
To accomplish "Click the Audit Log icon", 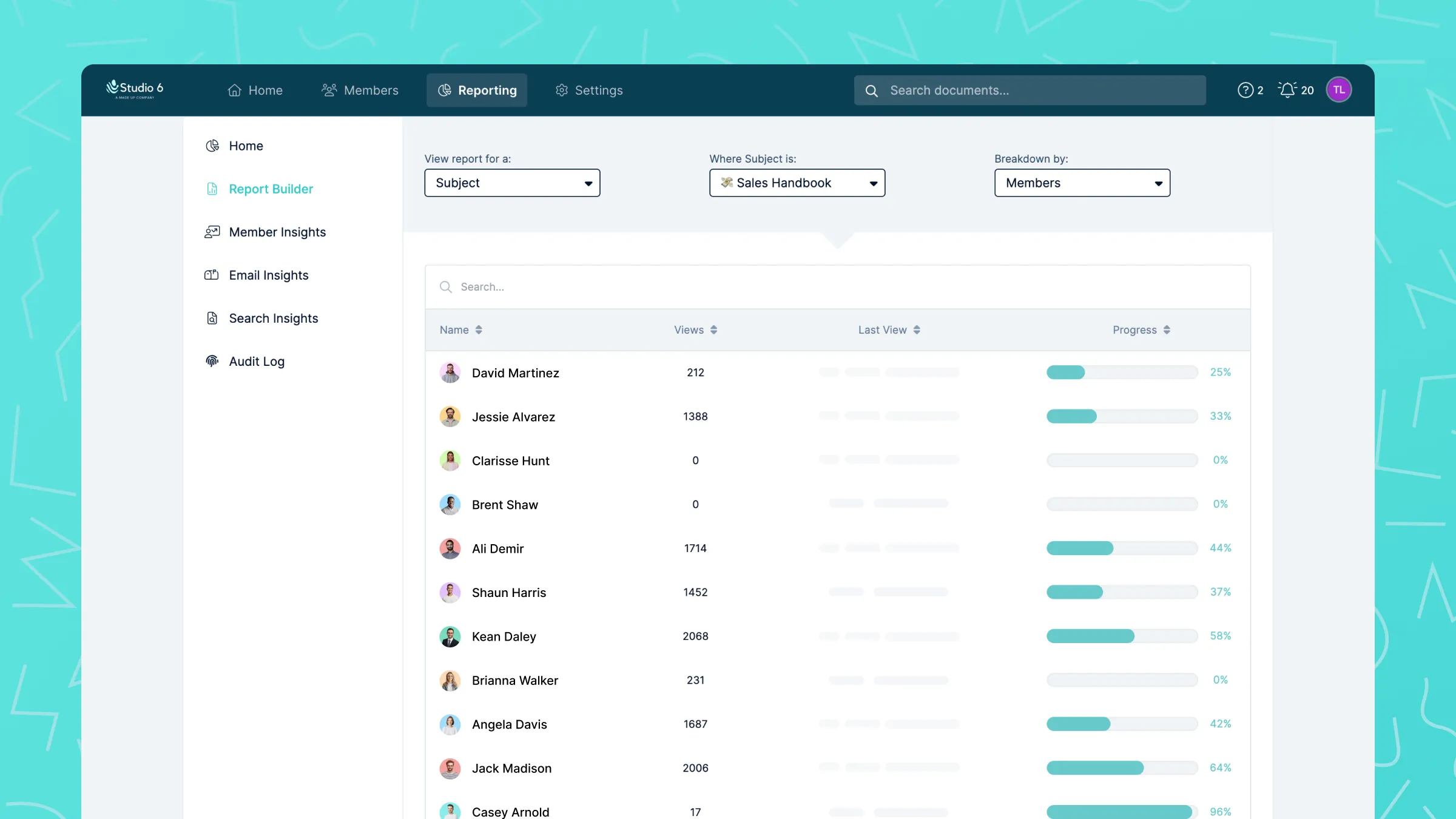I will click(x=212, y=361).
